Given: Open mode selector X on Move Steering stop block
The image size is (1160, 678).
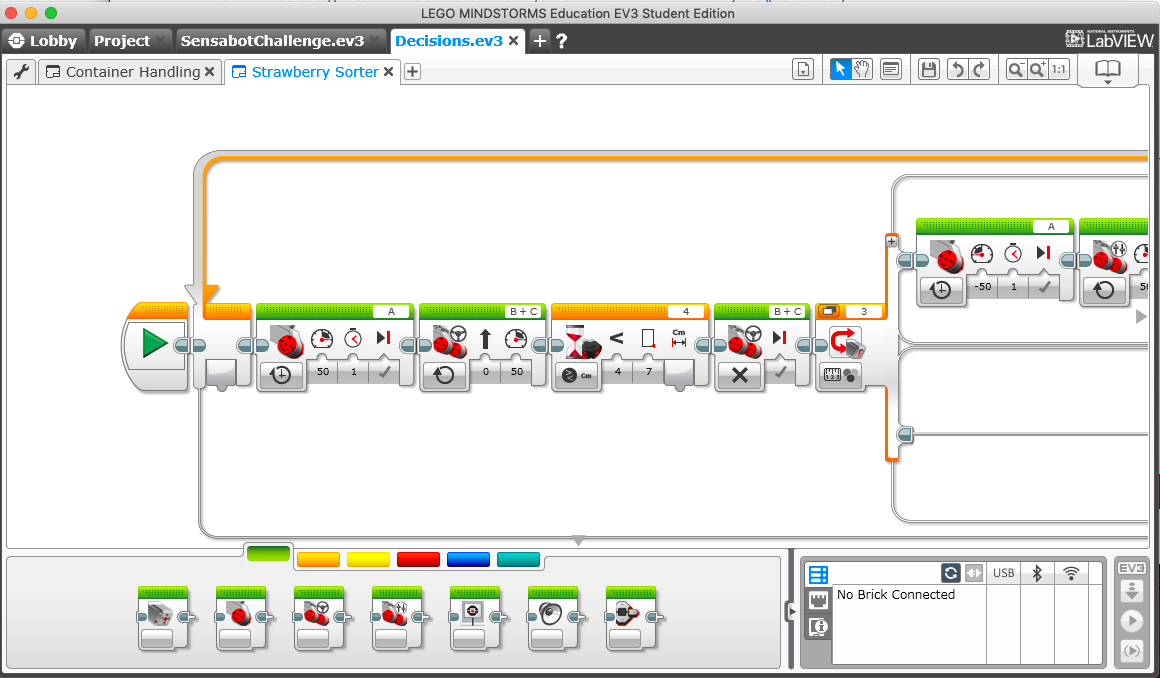Looking at the screenshot, I should pyautogui.click(x=739, y=375).
